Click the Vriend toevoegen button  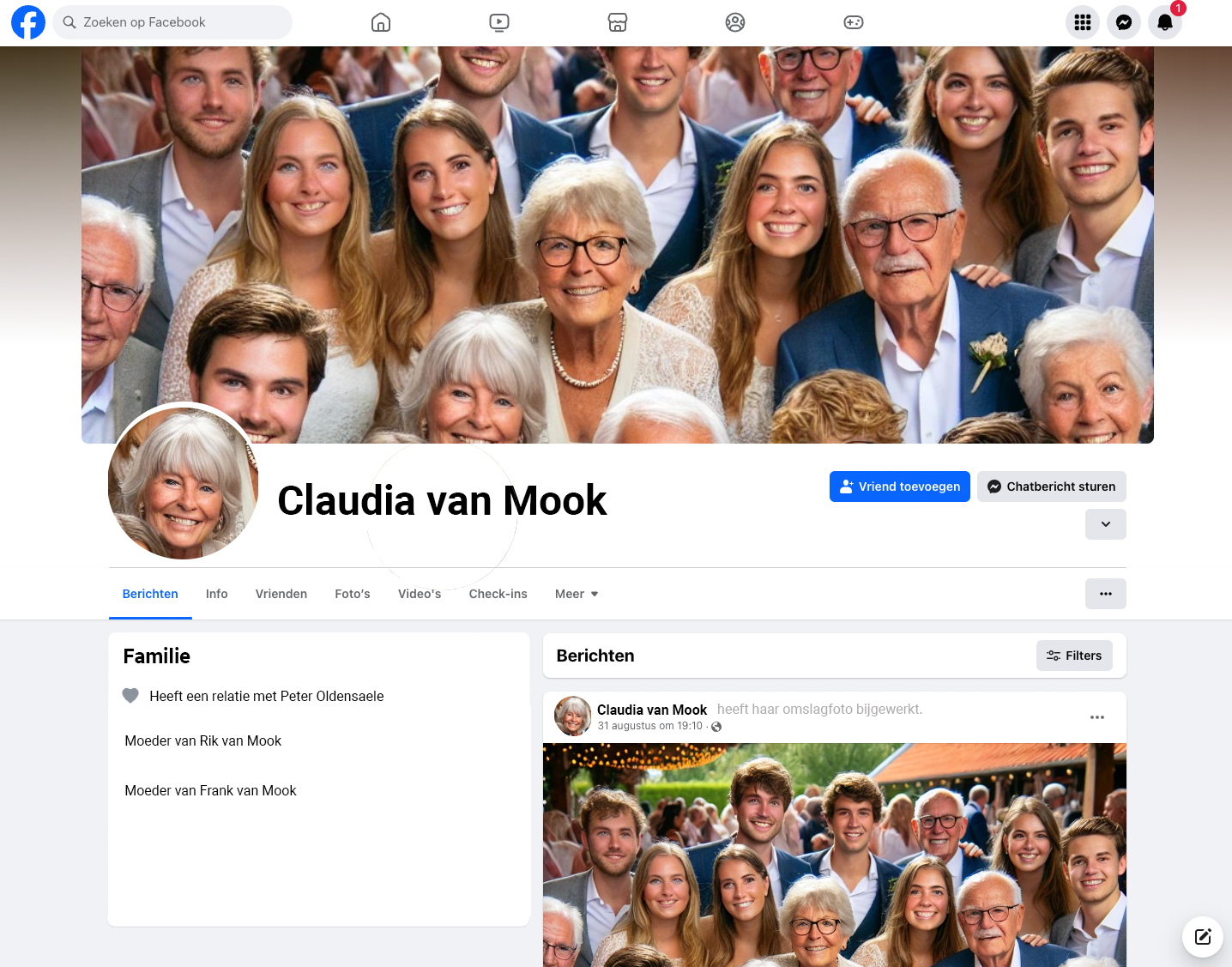tap(900, 487)
